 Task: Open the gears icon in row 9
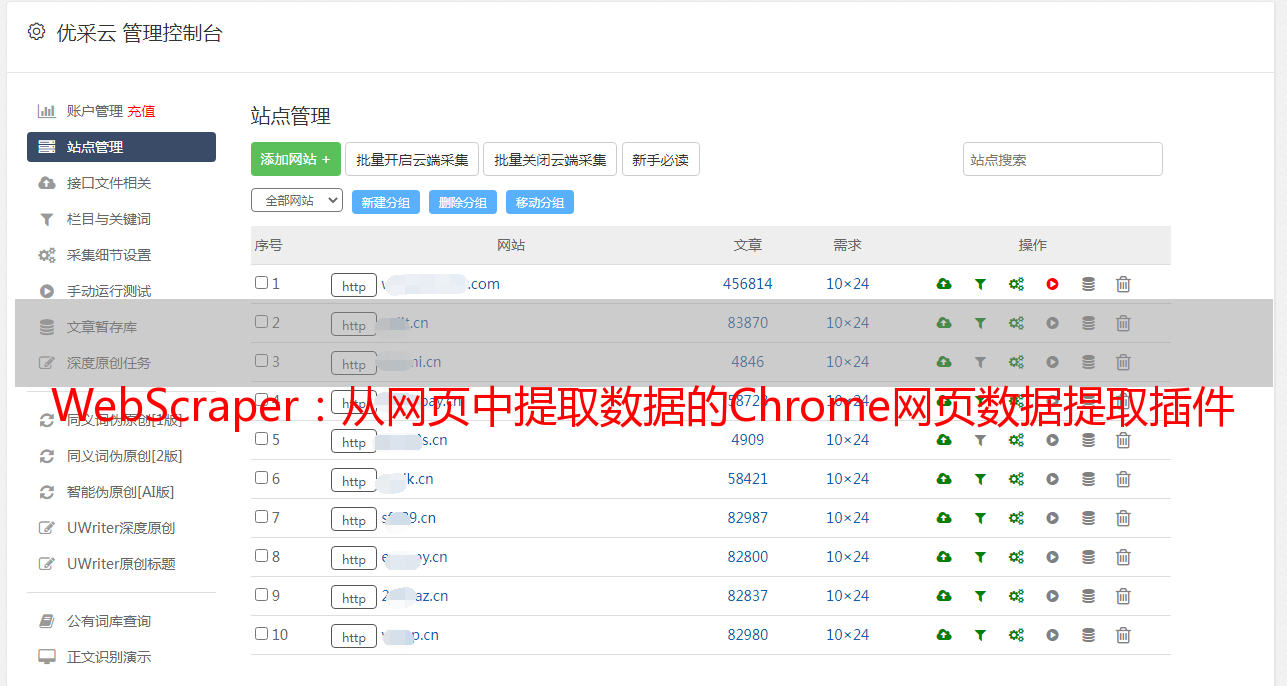(x=1016, y=596)
